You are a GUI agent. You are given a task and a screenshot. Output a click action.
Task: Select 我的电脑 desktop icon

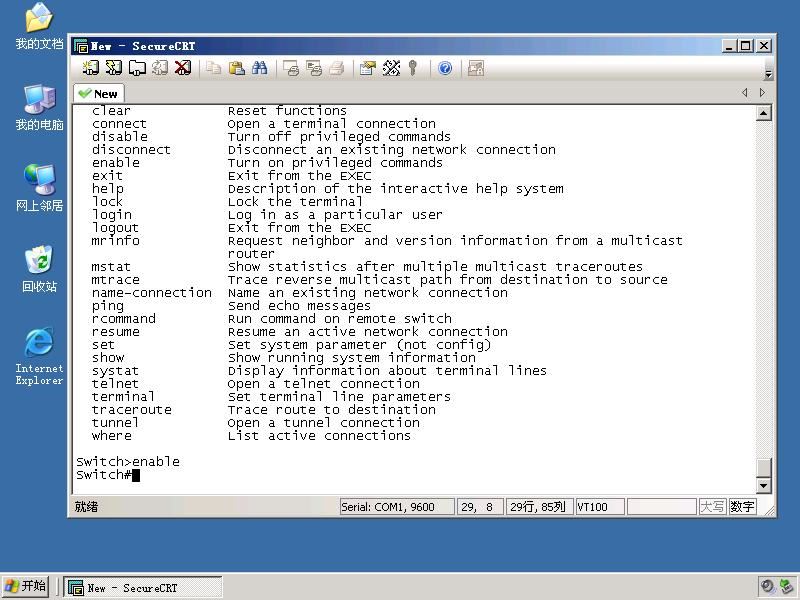point(39,108)
